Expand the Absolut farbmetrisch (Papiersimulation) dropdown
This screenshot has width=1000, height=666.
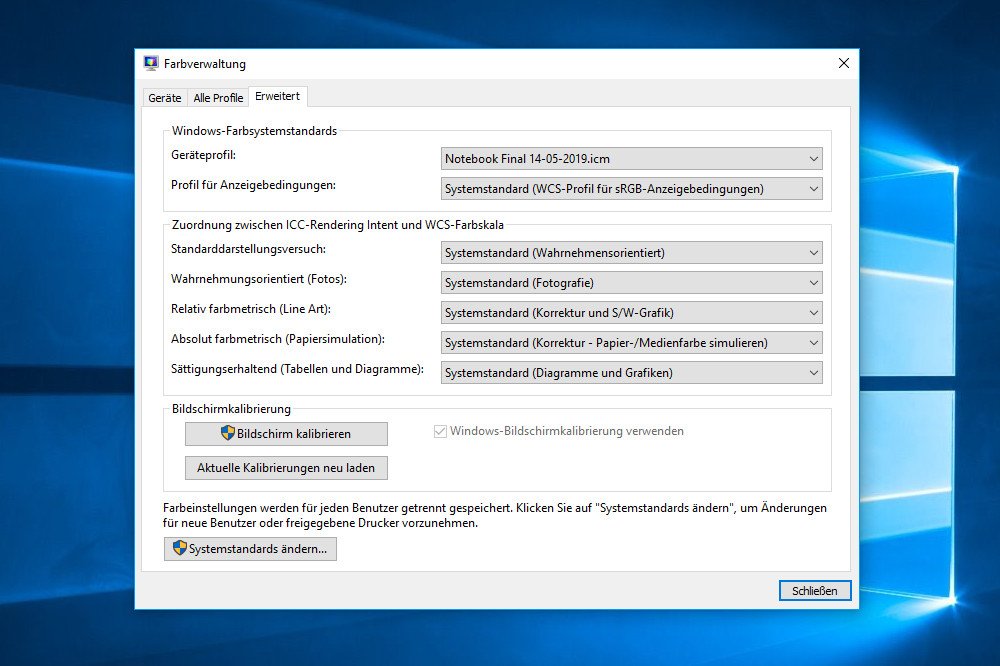click(631, 343)
